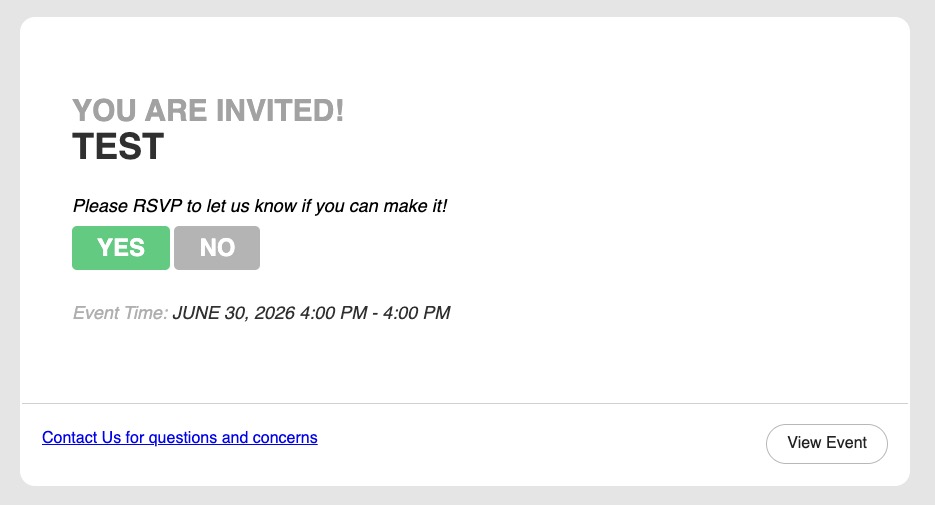Click the Event Time label

click(x=120, y=313)
